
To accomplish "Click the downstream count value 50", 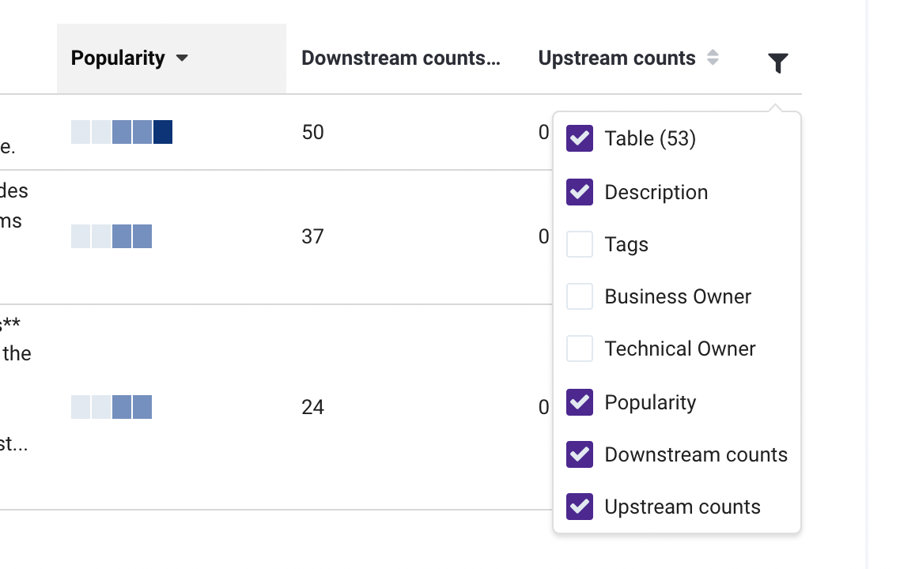I will 313,132.
